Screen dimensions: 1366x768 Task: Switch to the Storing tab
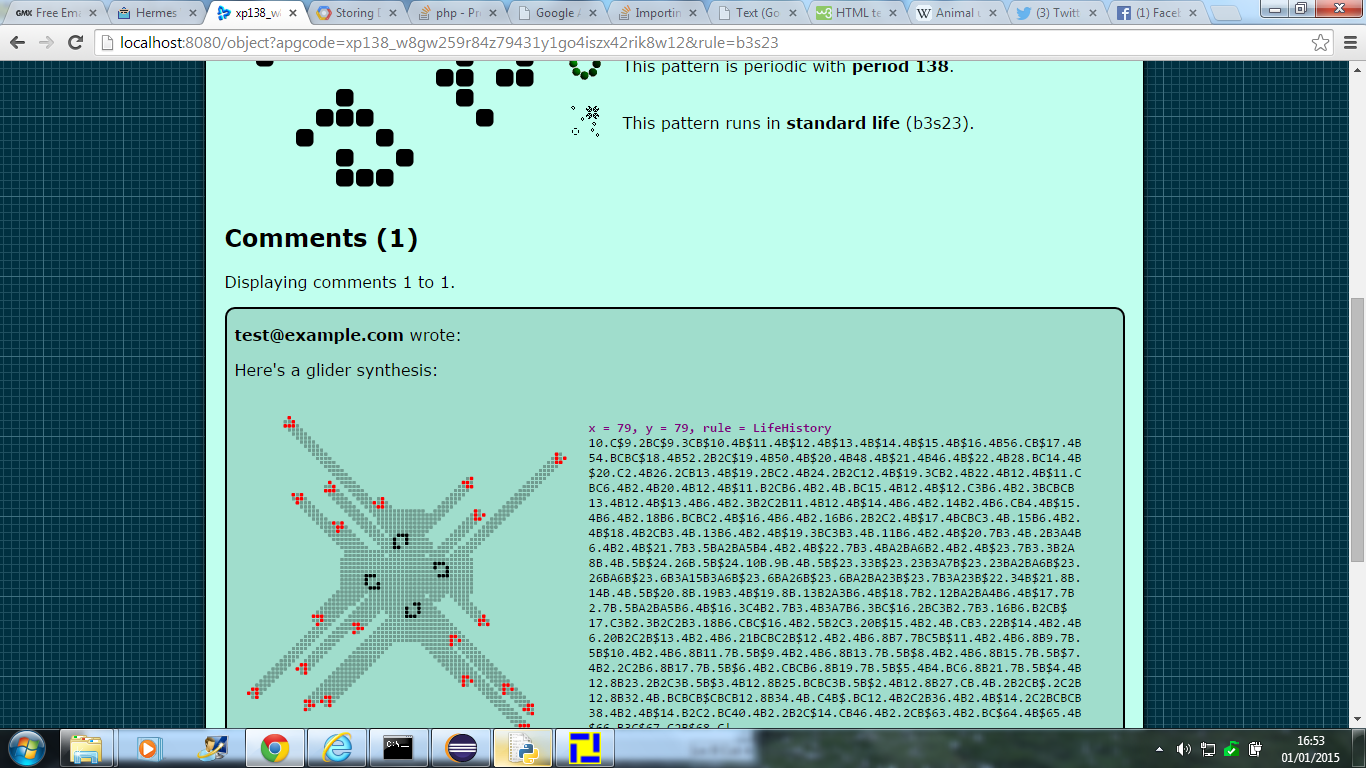coord(356,13)
